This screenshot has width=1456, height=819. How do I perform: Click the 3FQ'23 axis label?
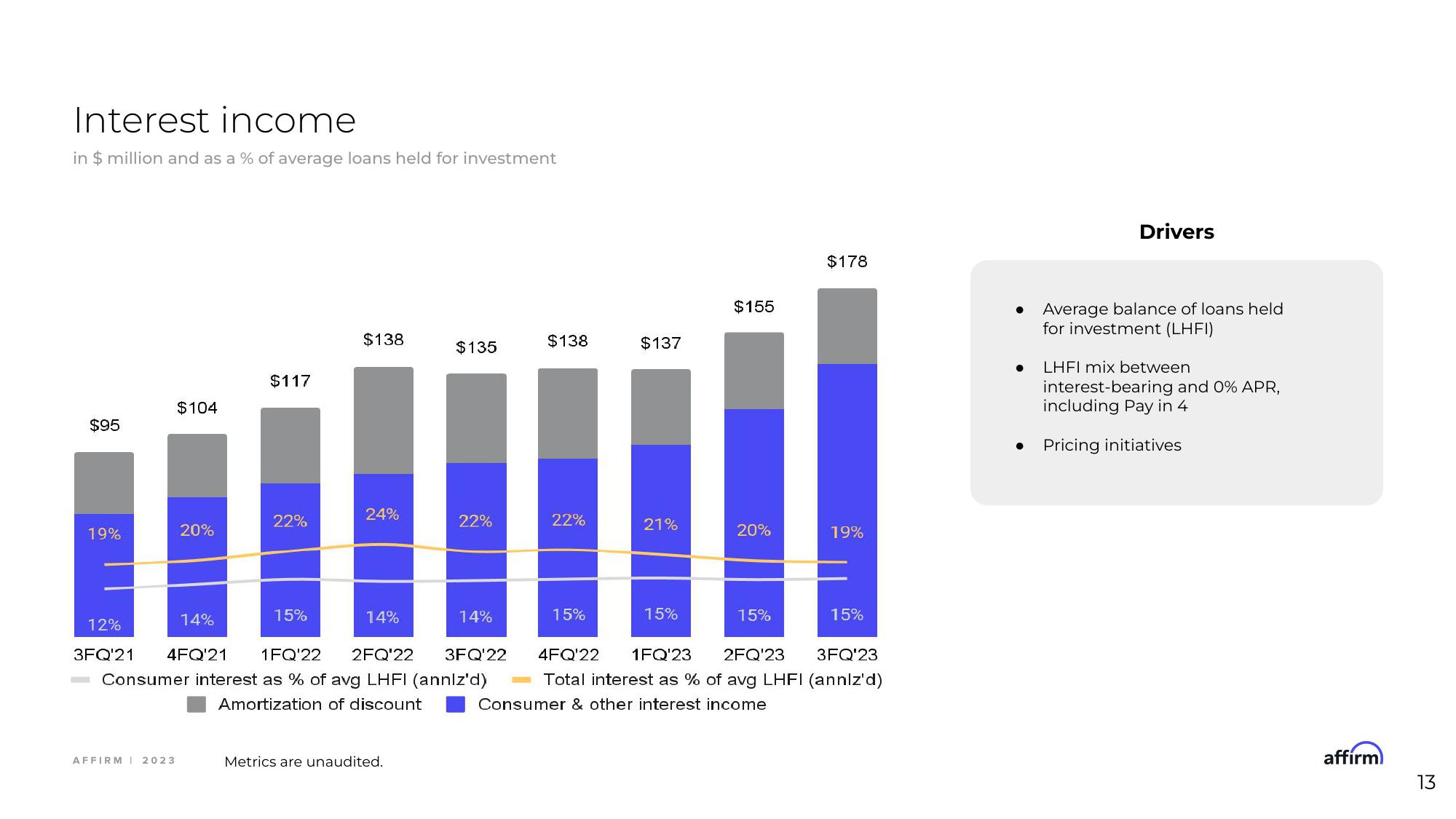click(847, 654)
